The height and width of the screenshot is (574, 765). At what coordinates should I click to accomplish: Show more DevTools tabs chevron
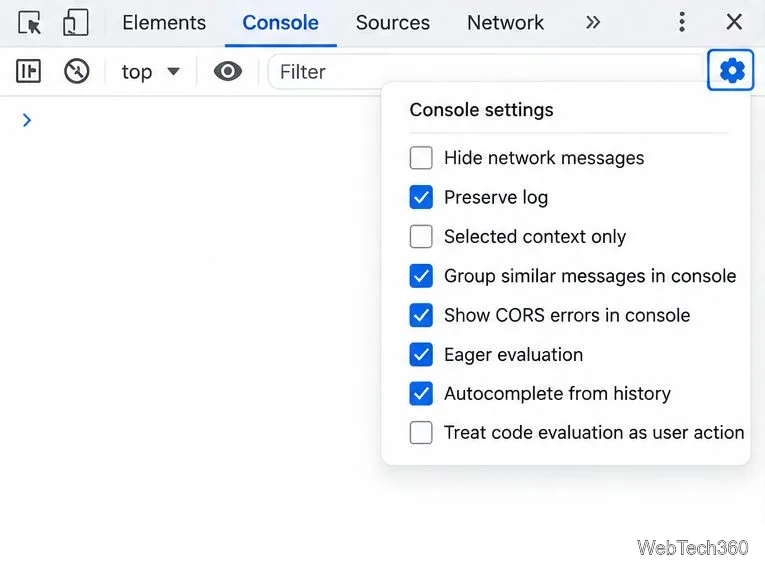593,22
